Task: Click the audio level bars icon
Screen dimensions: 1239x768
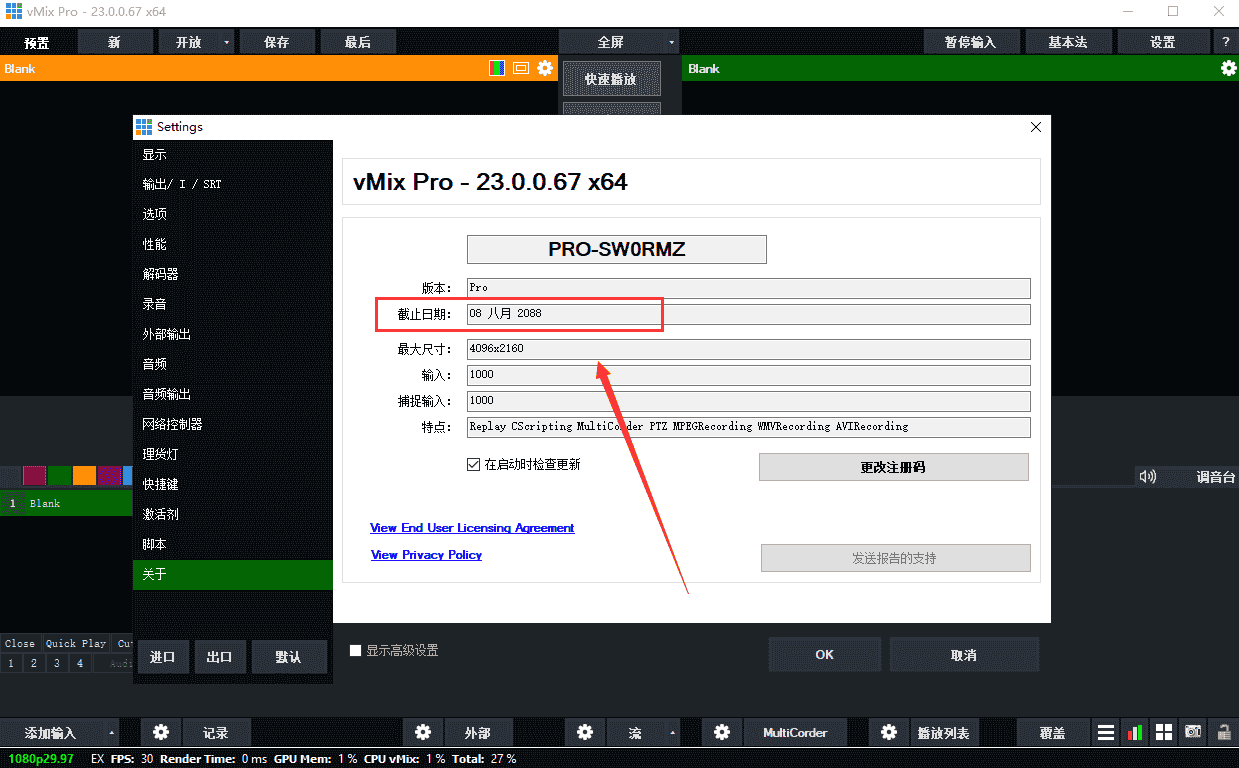Action: coord(1134,732)
